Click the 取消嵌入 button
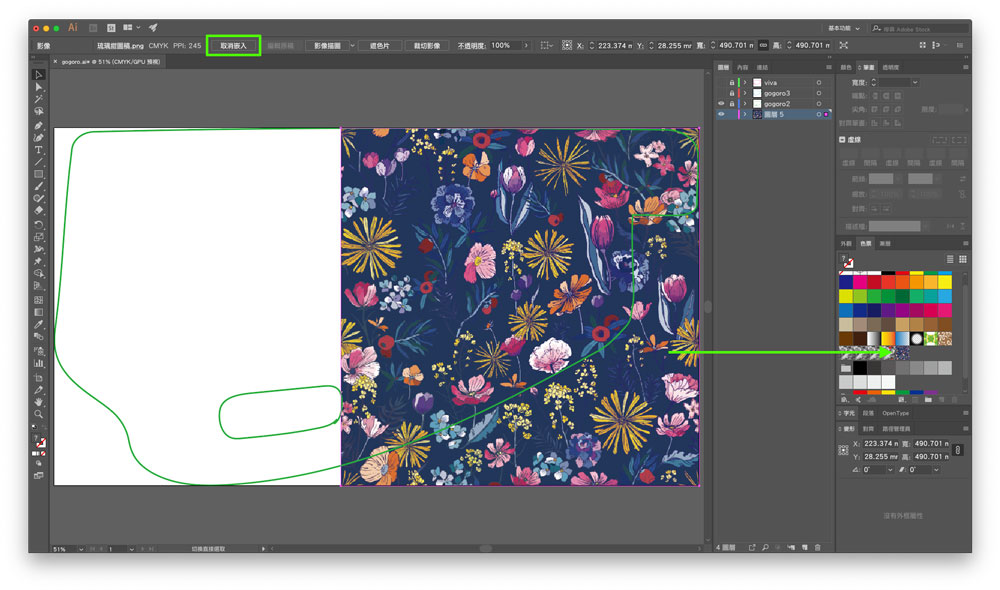The width and height of the screenshot is (1000, 590). point(233,45)
